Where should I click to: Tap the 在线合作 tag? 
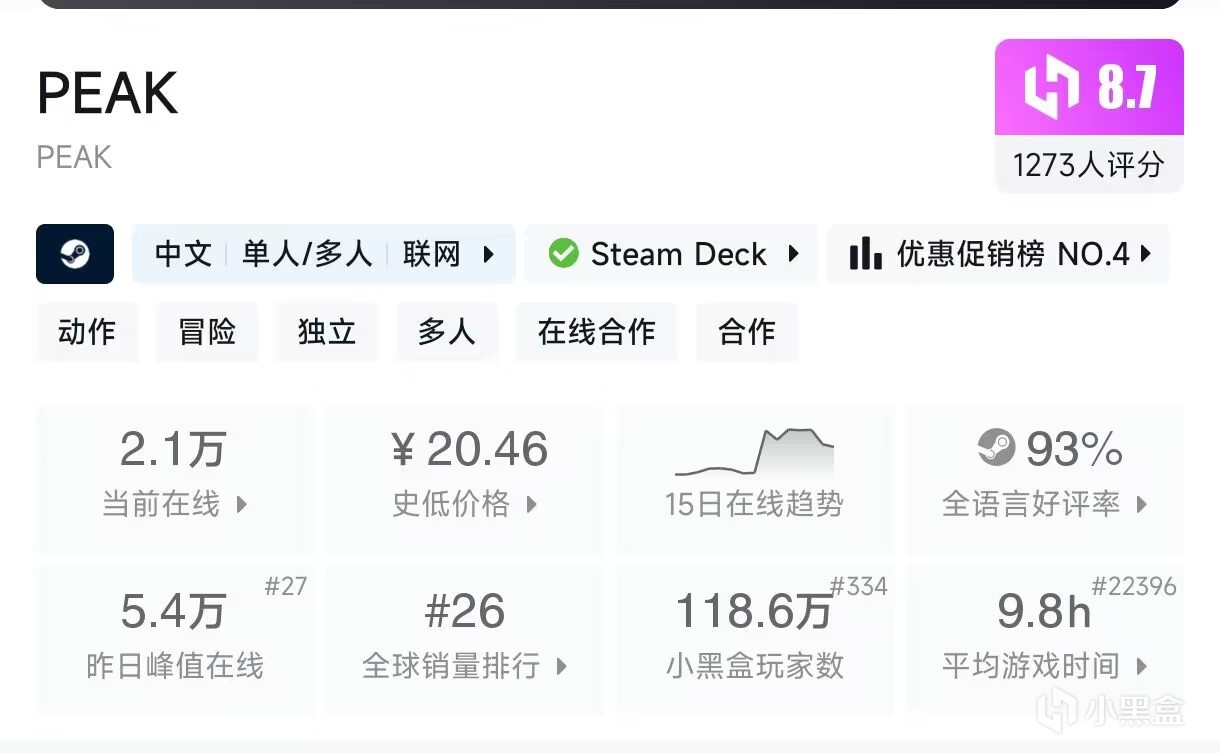(x=597, y=332)
